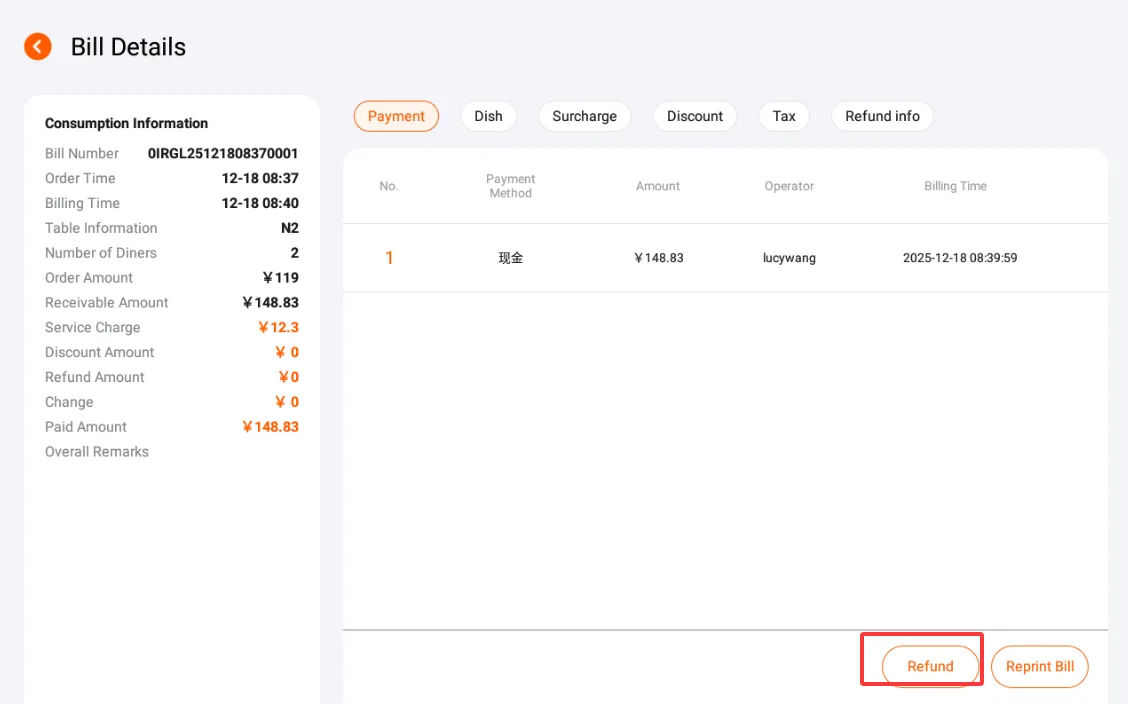Click the Order Amount value ¥119
The image size is (1128, 704).
coord(281,278)
